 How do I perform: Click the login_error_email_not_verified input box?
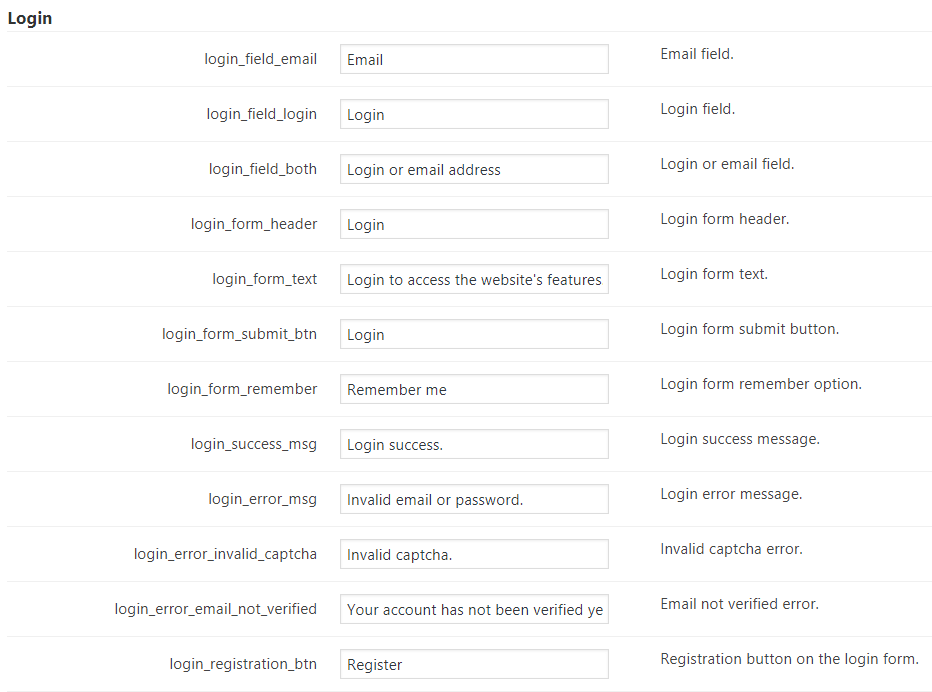[474, 609]
